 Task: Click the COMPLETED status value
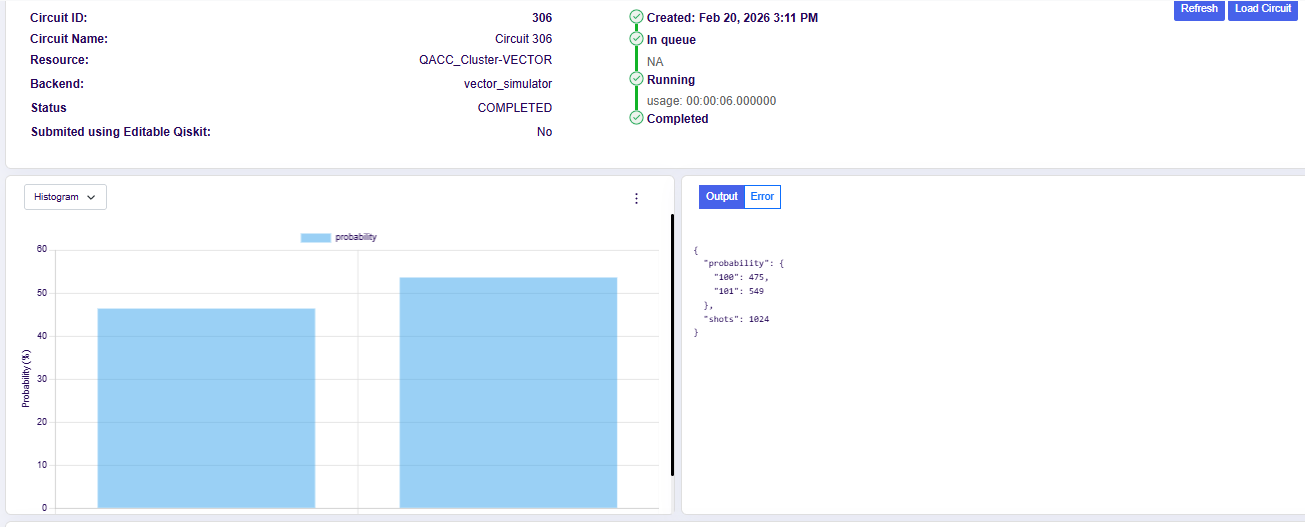point(514,108)
